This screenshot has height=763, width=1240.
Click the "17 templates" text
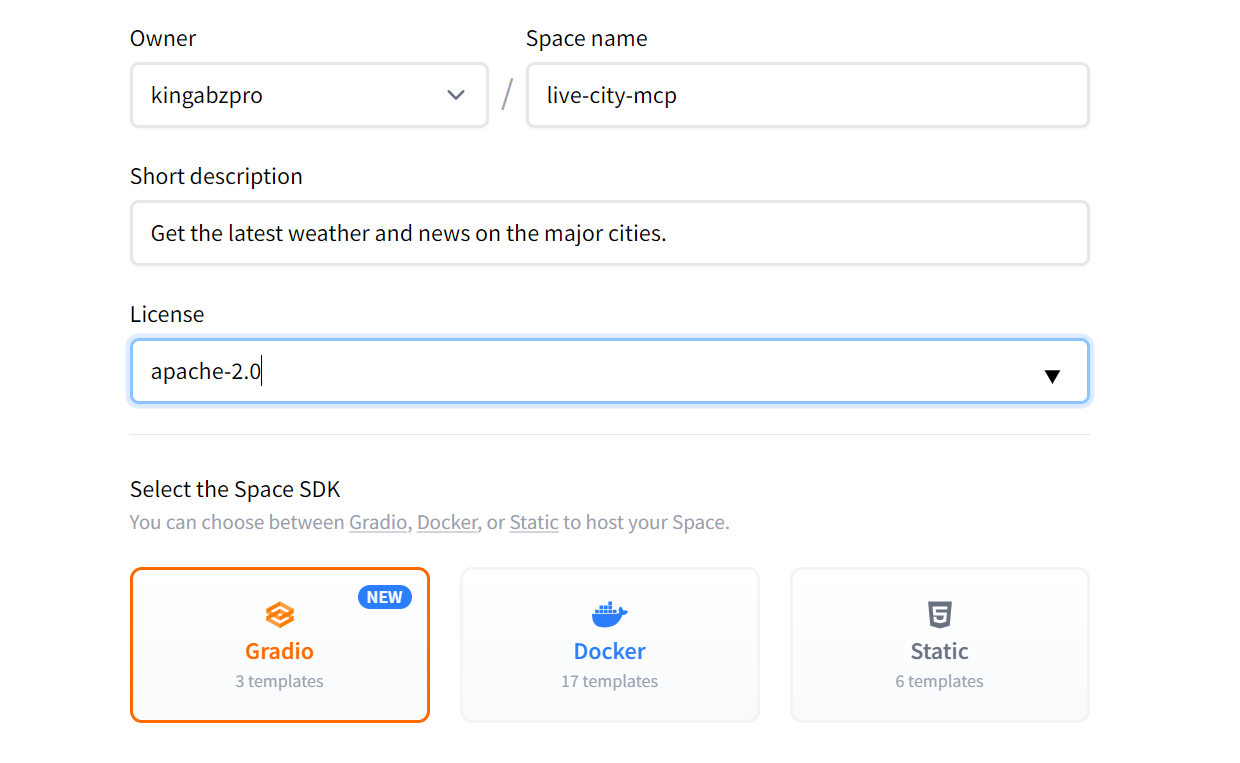(x=609, y=681)
